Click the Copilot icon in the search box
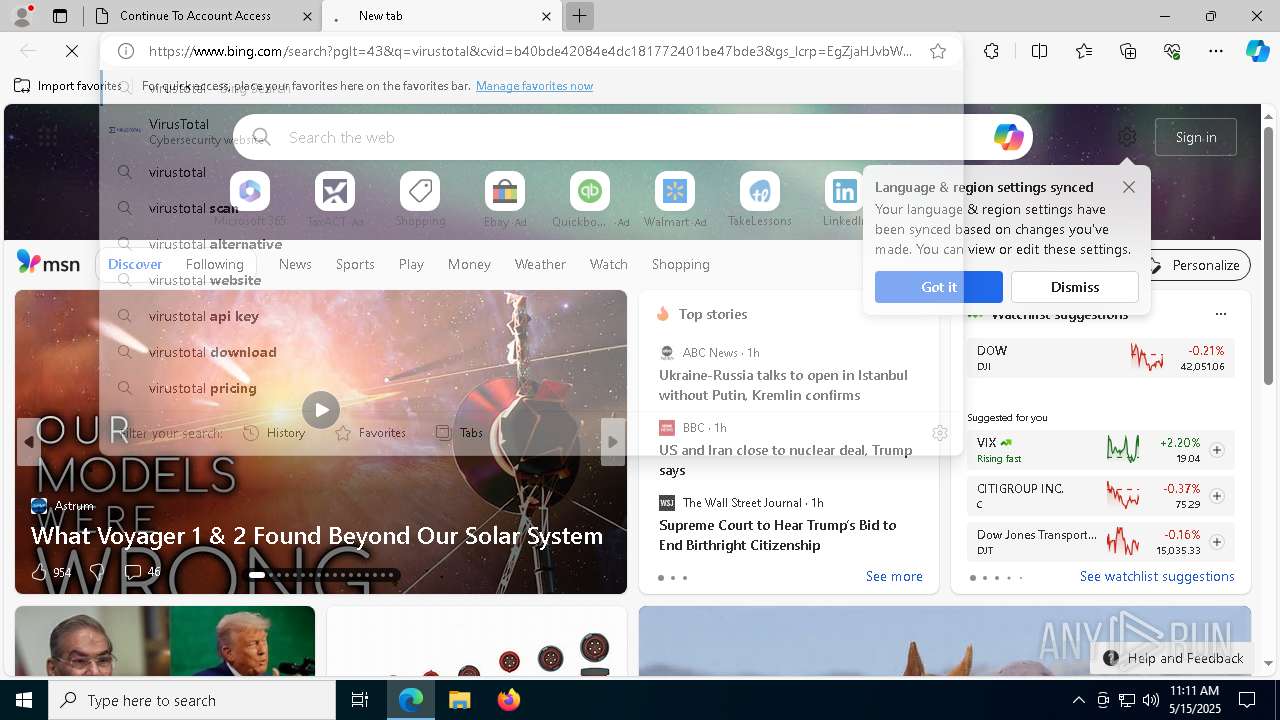This screenshot has height=720, width=1280. pos(1008,137)
